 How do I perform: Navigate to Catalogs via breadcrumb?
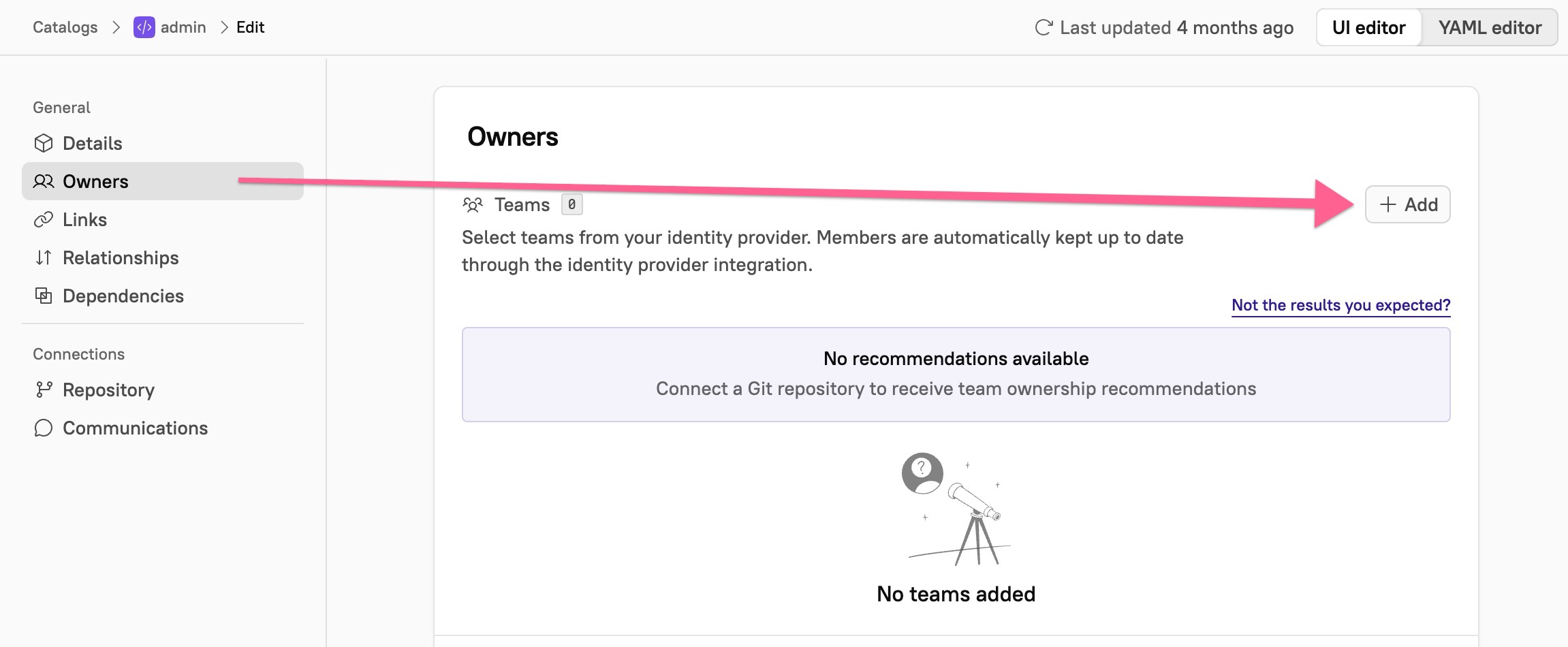click(65, 27)
